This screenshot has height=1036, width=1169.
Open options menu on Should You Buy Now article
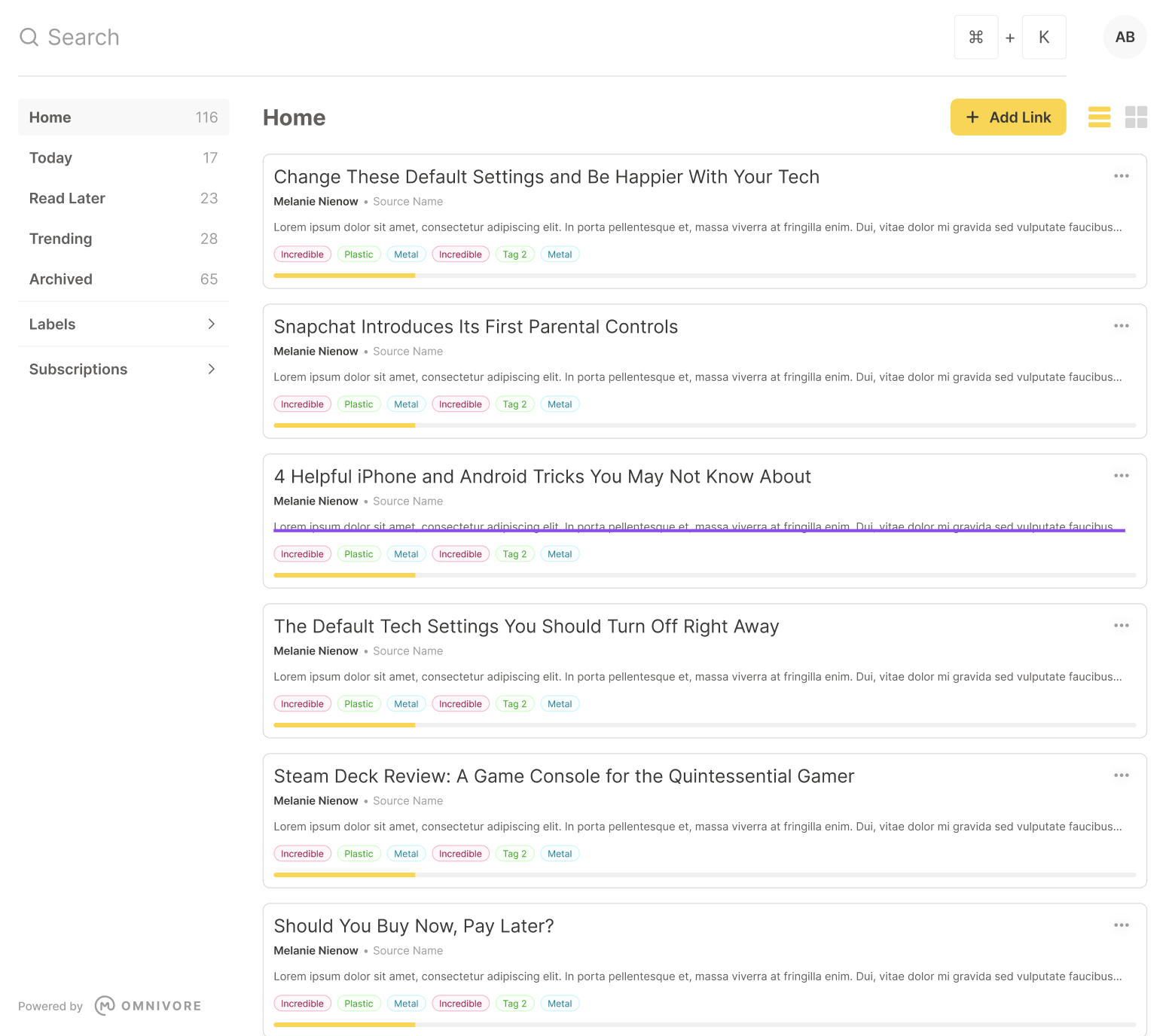[1121, 925]
